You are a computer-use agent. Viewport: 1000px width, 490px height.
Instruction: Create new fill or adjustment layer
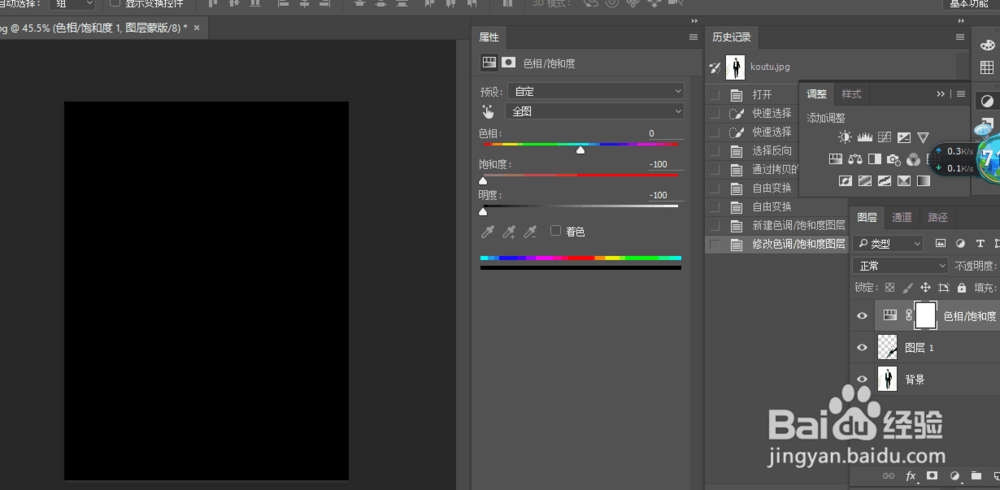pyautogui.click(x=954, y=475)
